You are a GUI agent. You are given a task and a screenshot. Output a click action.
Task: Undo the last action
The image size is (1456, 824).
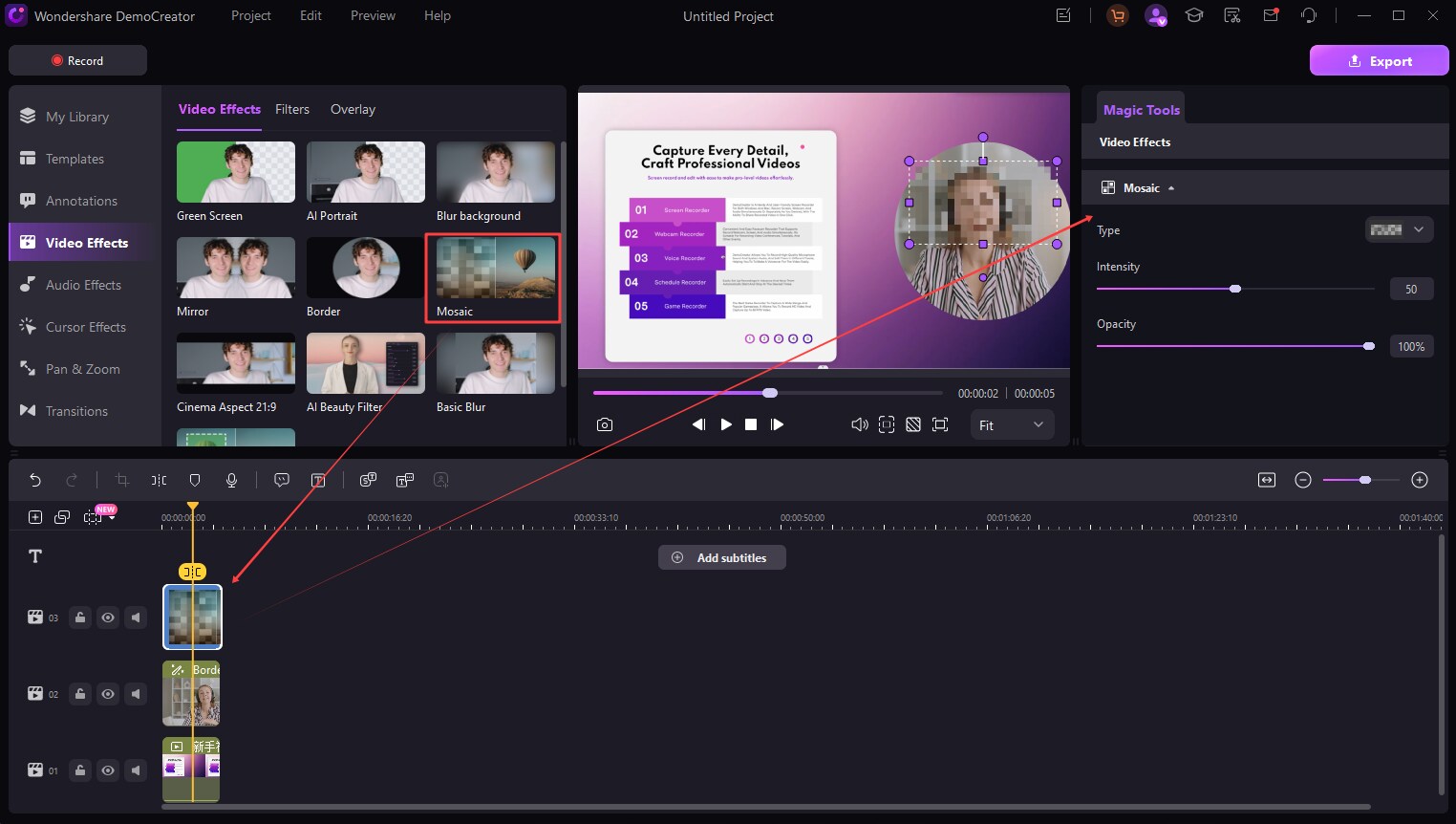[x=35, y=480]
